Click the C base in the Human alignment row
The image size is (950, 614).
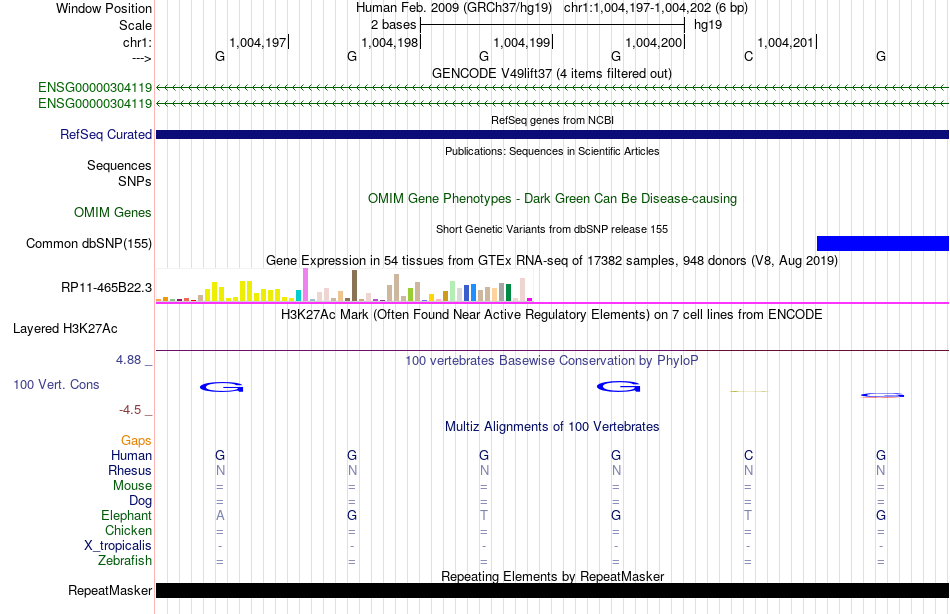[749, 455]
